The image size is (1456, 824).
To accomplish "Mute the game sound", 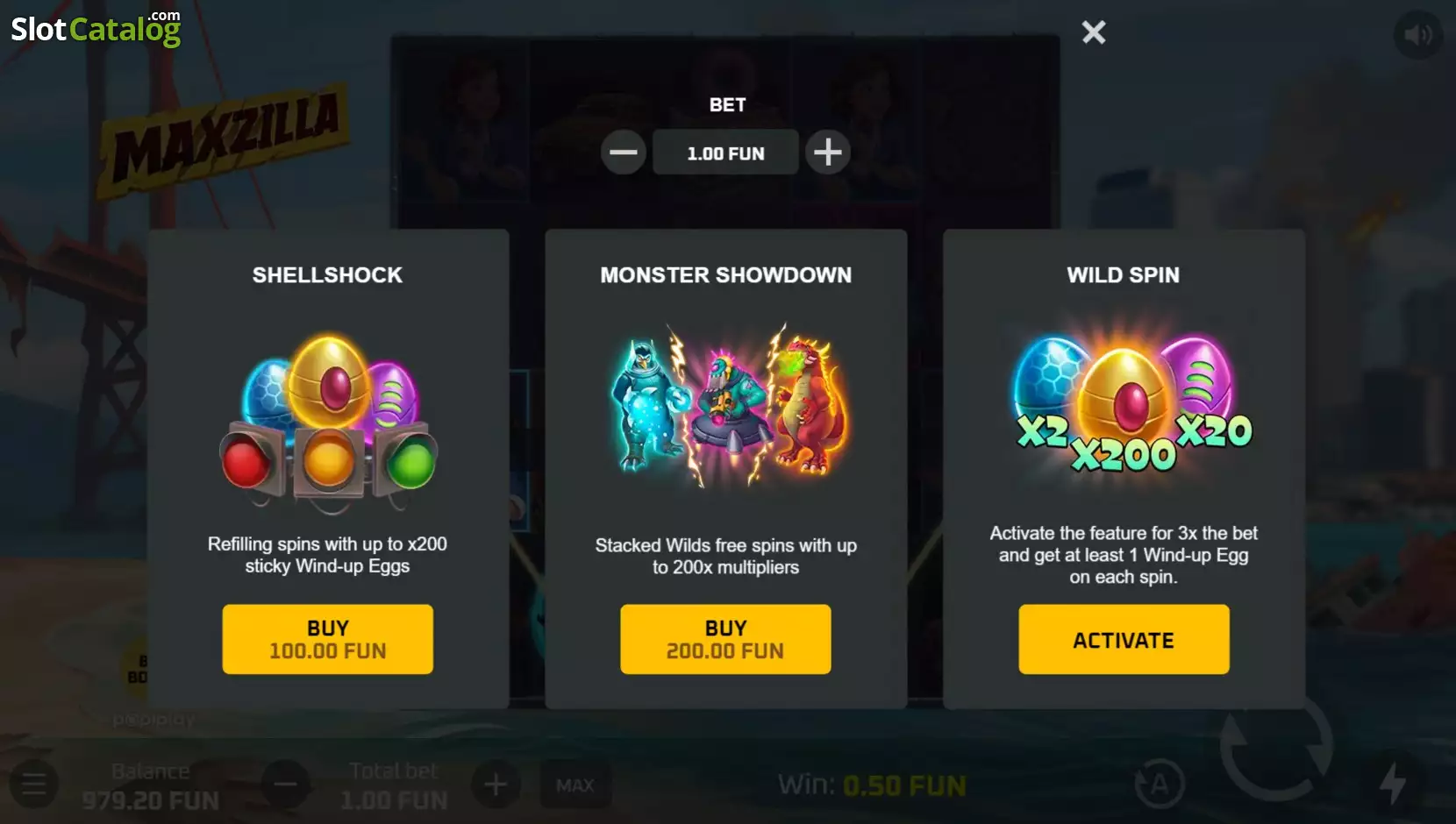I will [x=1417, y=35].
